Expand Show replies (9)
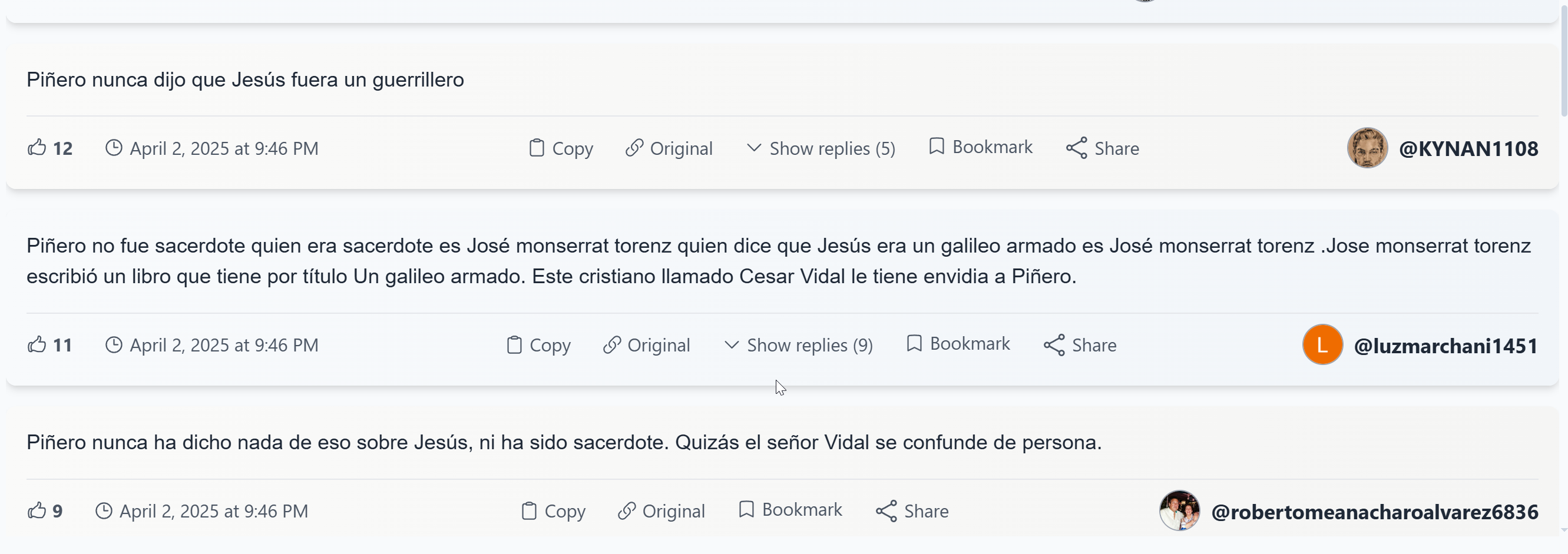Viewport: 1568px width, 554px height. (x=798, y=345)
